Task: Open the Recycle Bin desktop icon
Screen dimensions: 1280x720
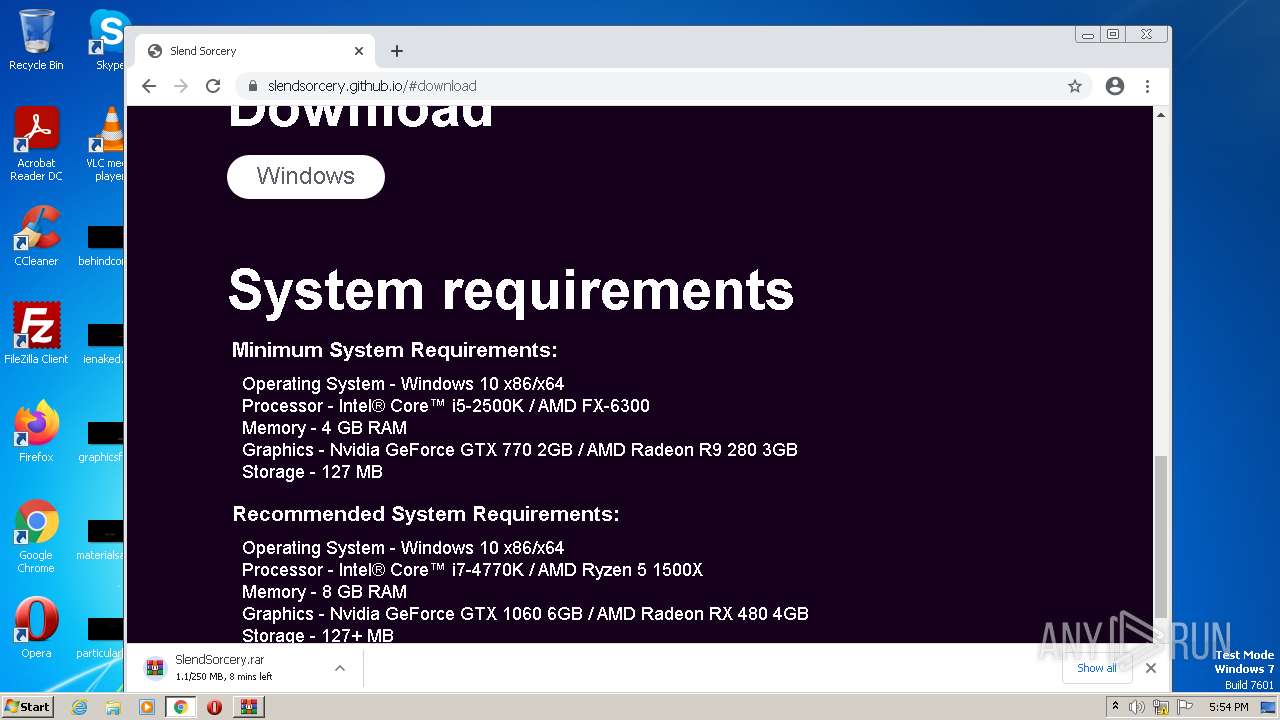Action: pyautogui.click(x=36, y=40)
